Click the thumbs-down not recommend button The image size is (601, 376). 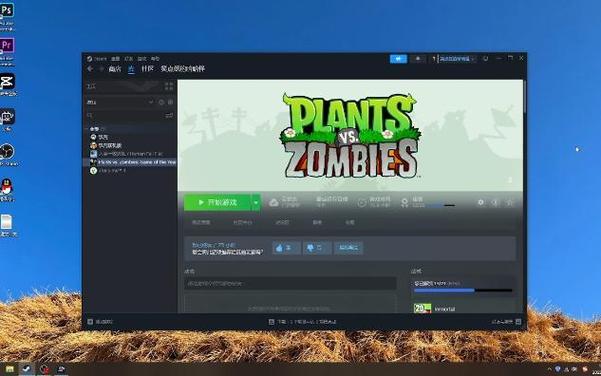point(317,248)
